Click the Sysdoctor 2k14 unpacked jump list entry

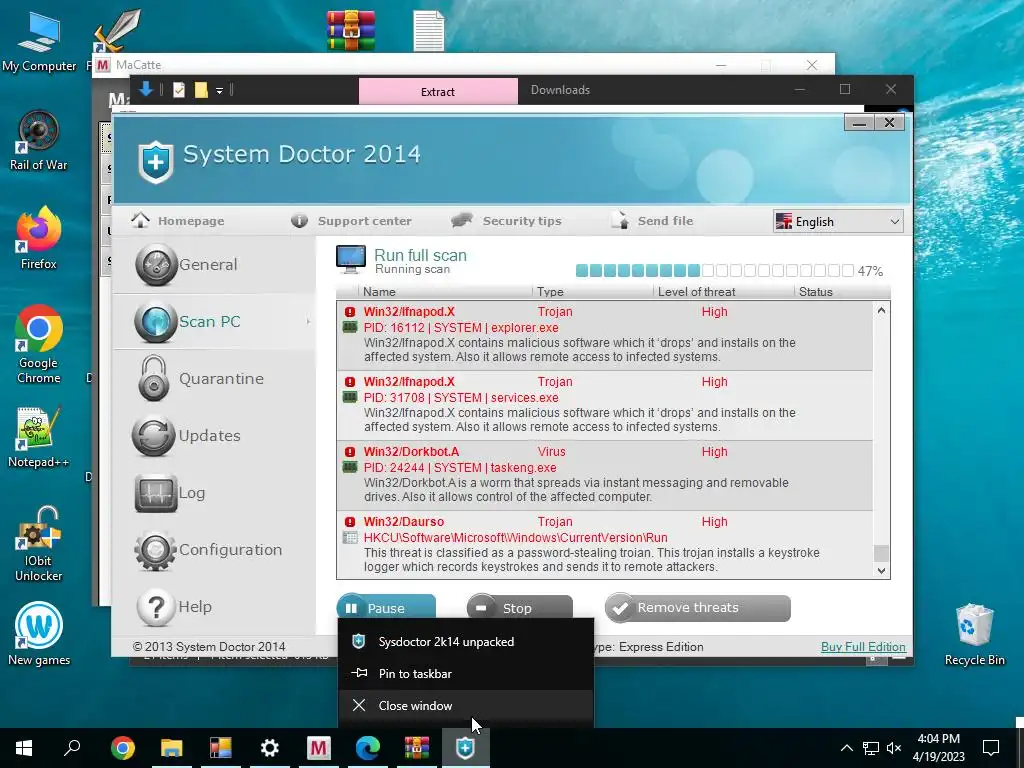(x=466, y=642)
